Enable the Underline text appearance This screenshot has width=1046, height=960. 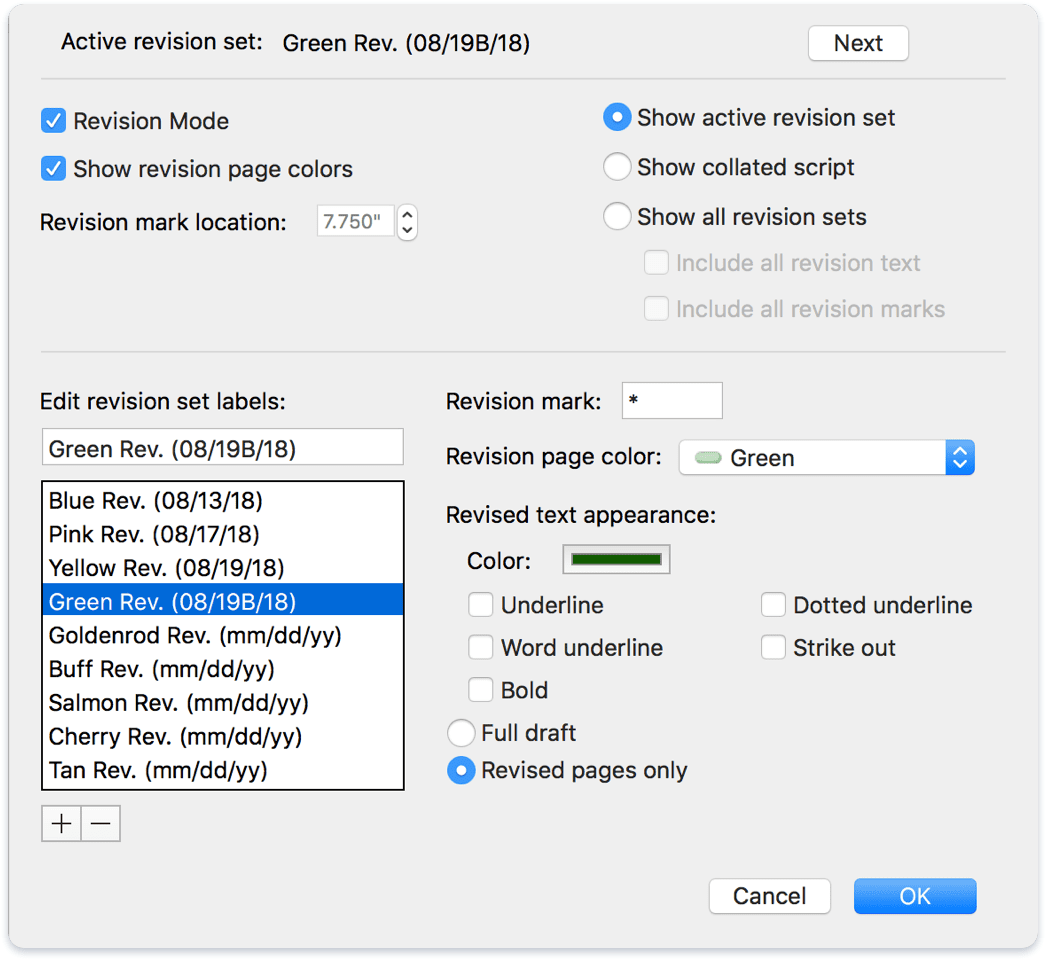click(x=481, y=605)
